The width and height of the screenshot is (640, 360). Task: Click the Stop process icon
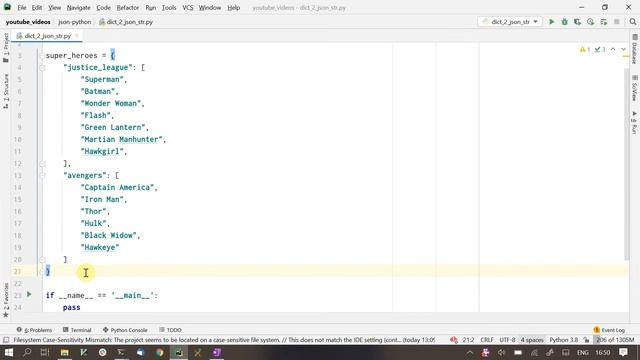pyautogui.click(x=616, y=22)
